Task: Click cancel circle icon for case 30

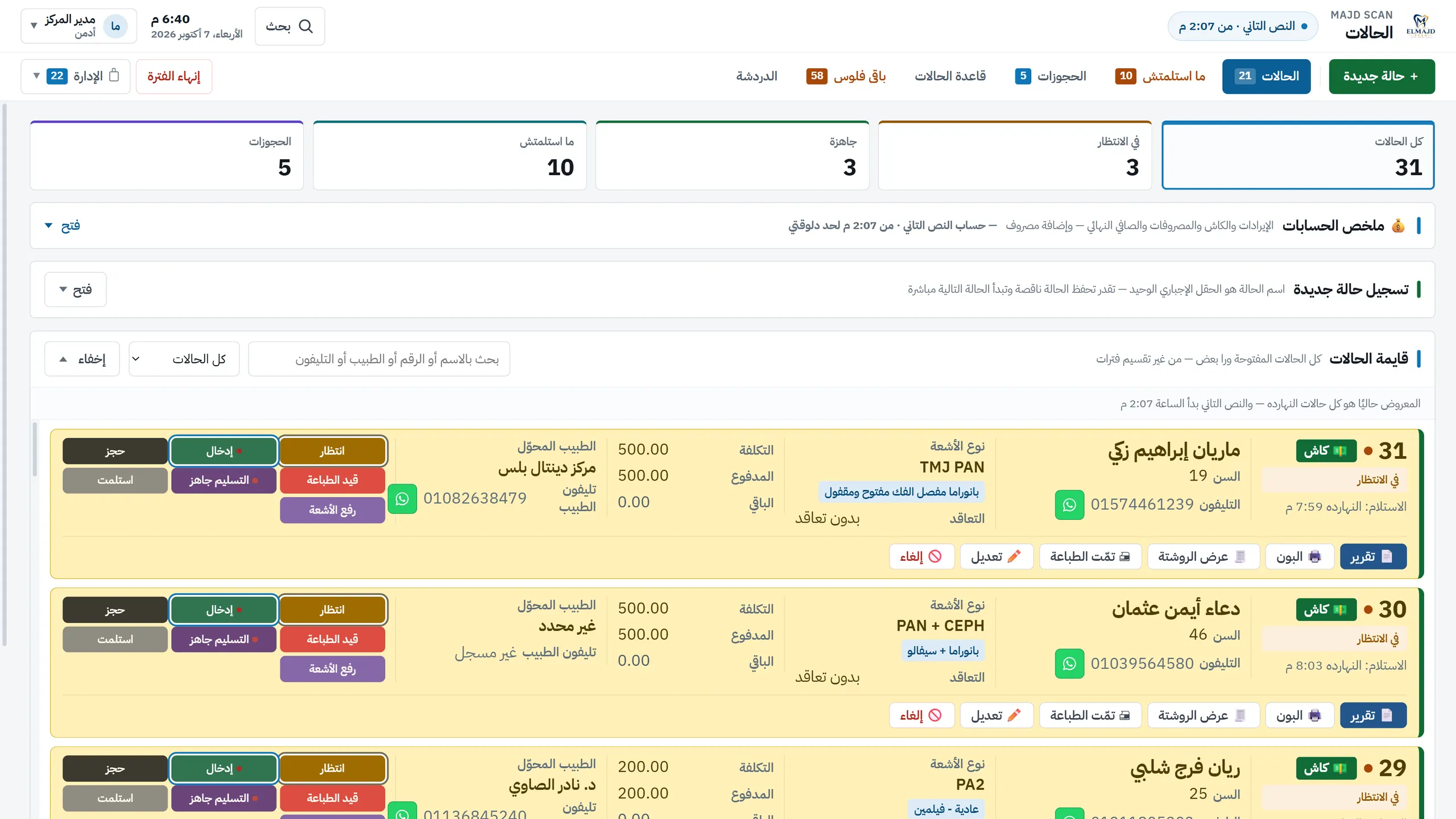Action: 935,715
